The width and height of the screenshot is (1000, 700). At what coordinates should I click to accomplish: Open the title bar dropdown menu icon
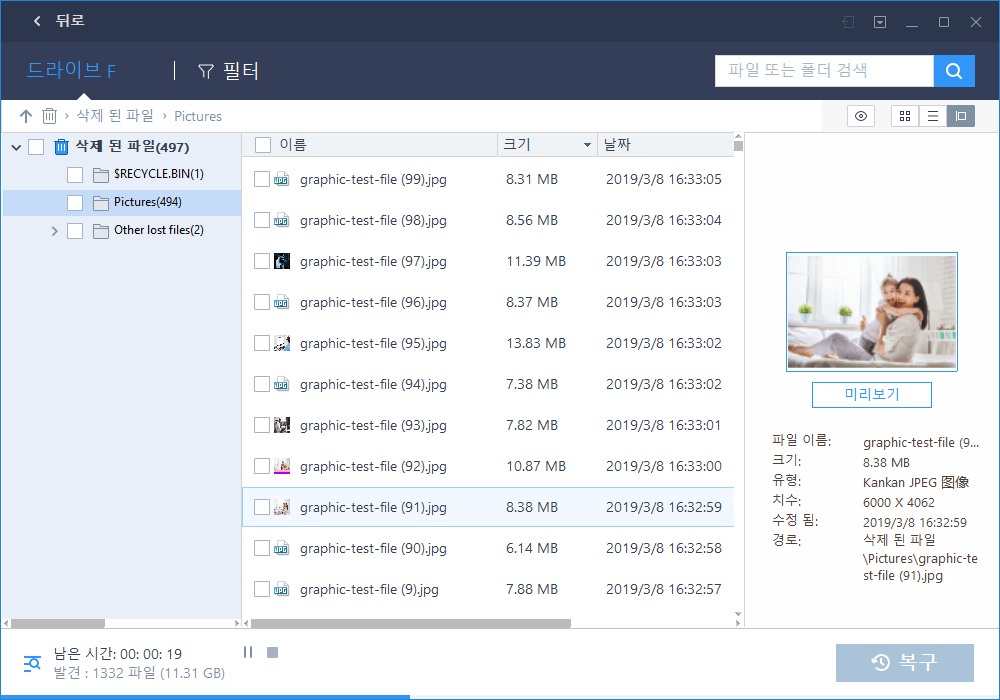click(x=879, y=22)
